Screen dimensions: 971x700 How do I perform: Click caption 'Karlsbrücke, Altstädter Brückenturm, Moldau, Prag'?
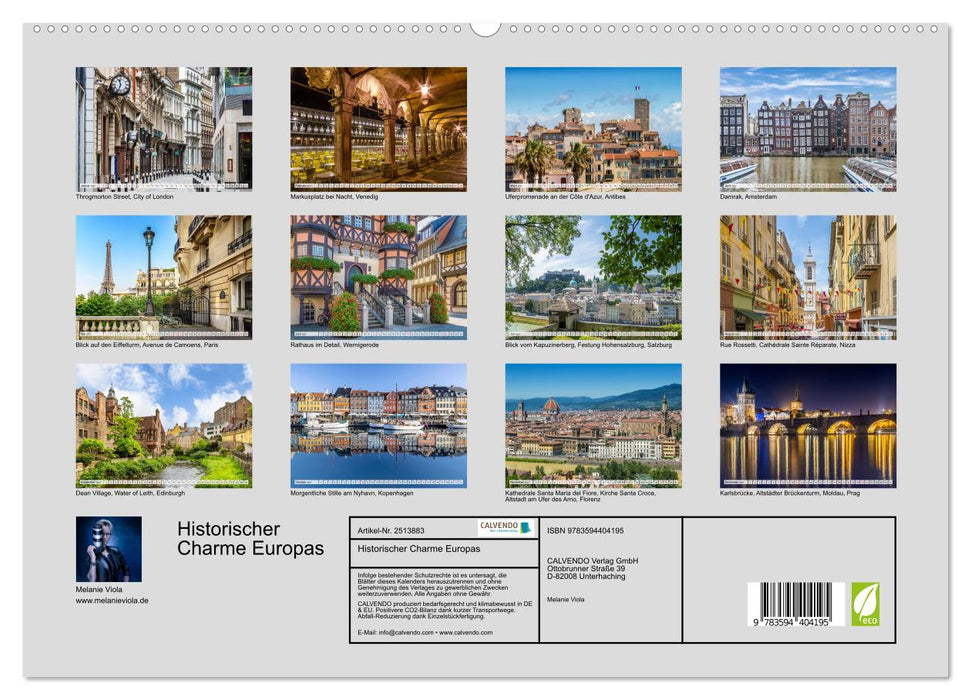pos(790,493)
